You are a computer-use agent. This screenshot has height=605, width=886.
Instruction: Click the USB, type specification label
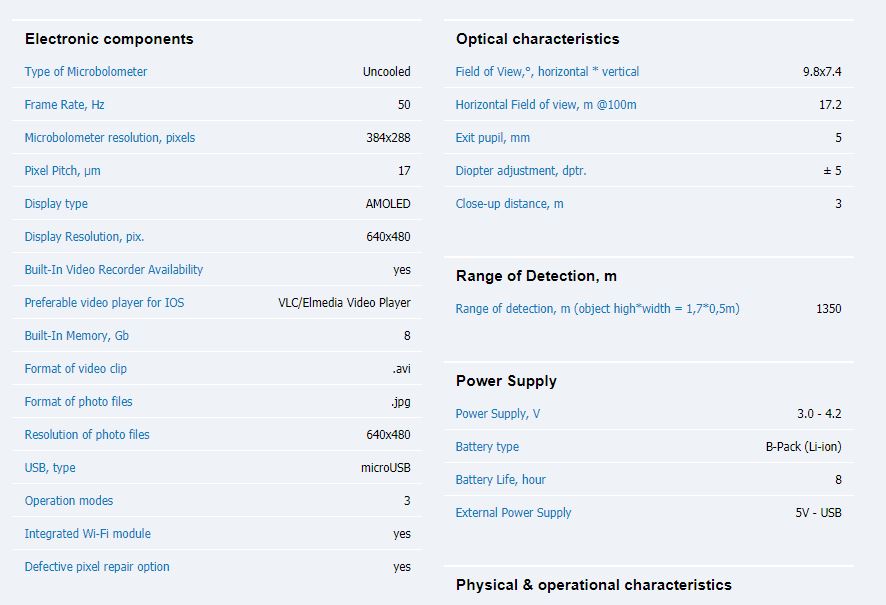coord(50,468)
